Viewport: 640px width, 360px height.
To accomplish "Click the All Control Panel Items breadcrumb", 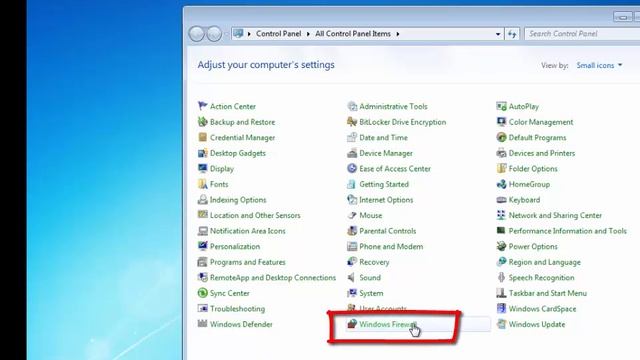I will pos(353,34).
